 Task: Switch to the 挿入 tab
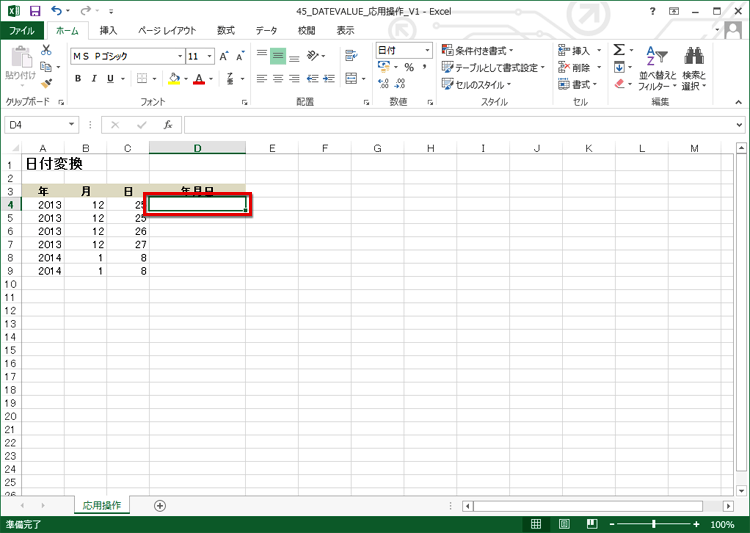tap(108, 31)
